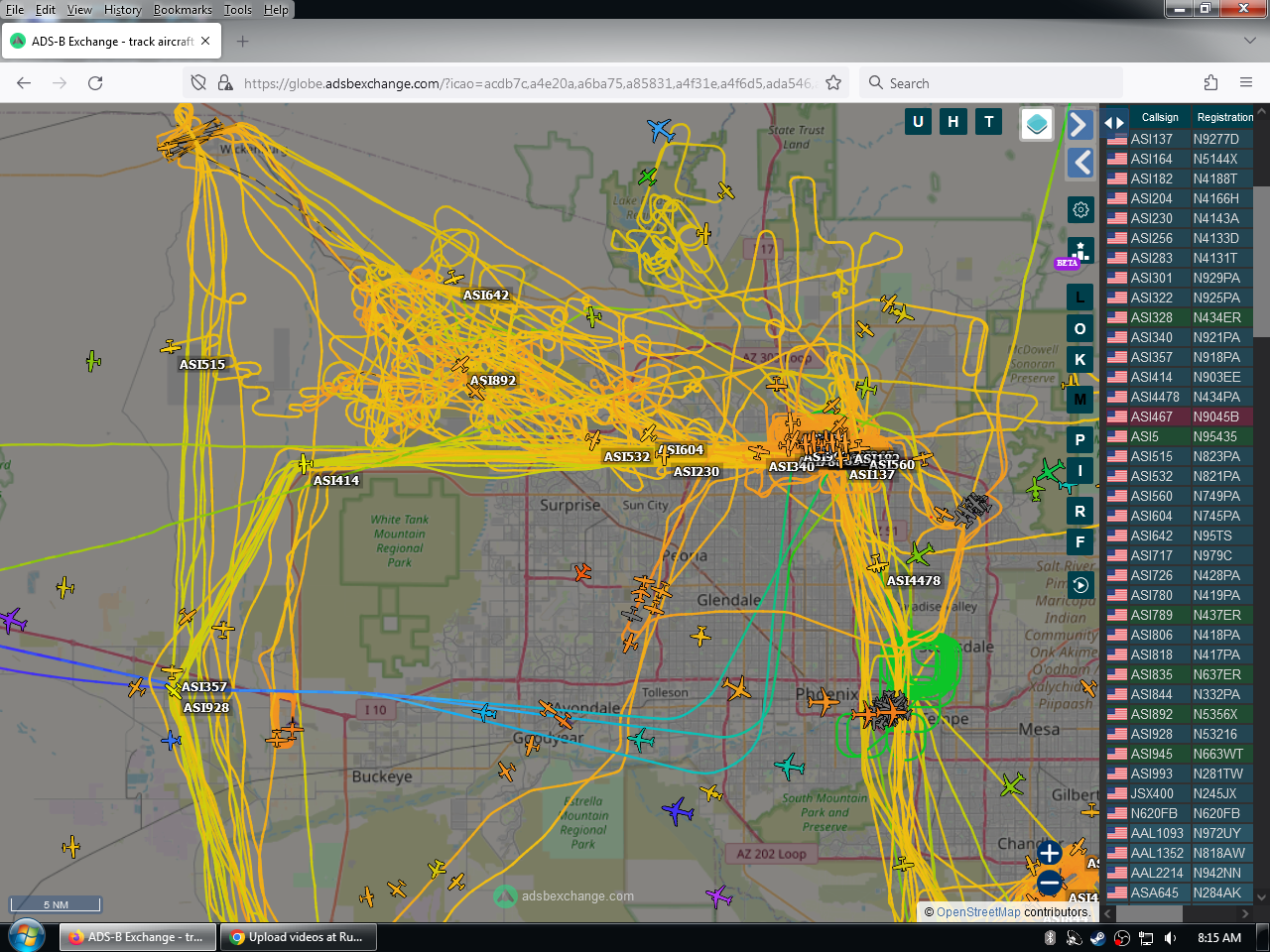The height and width of the screenshot is (952, 1270).
Task: Click the shield tracking protection icon
Action: [x=198, y=83]
